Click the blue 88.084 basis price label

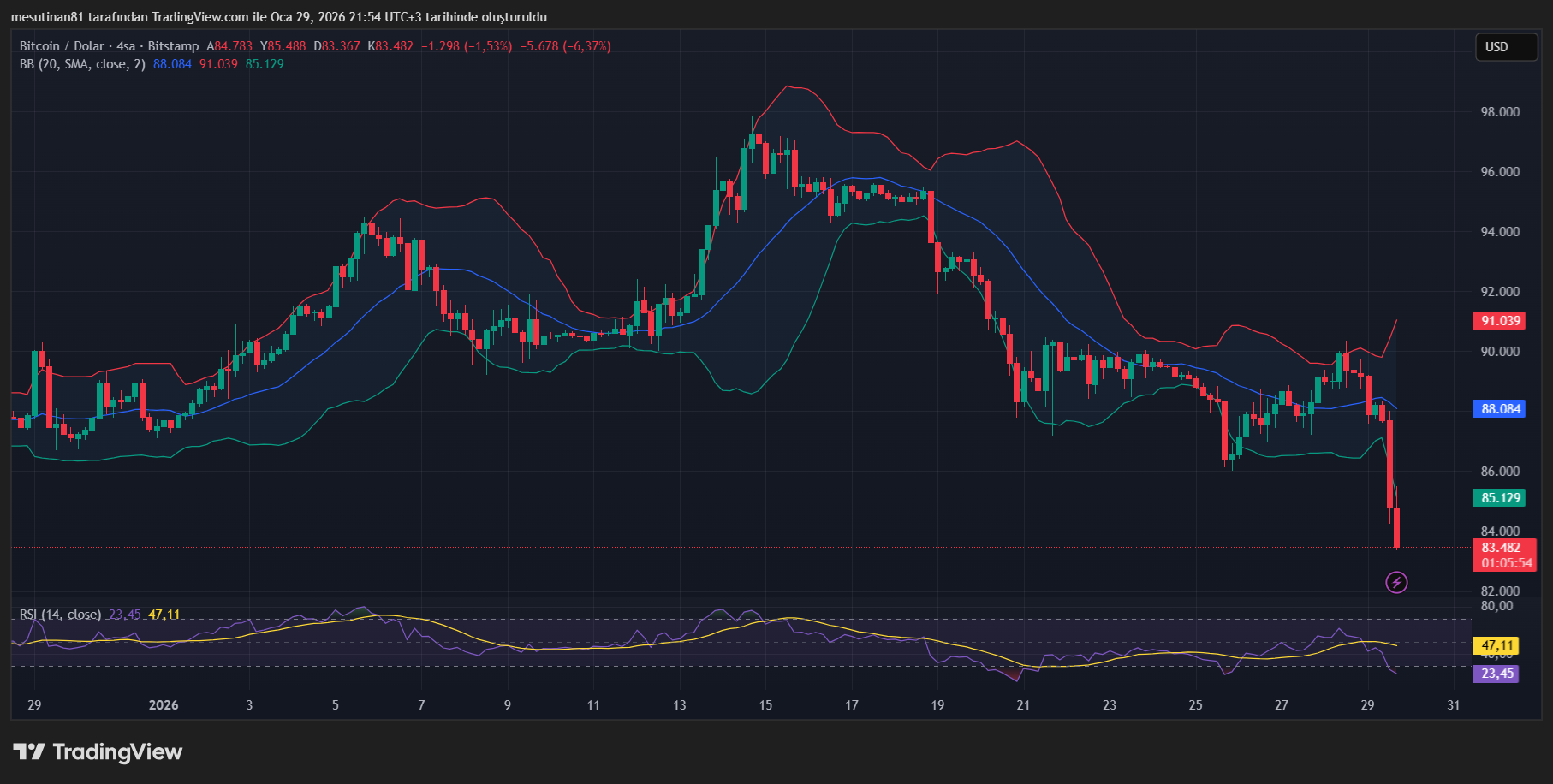pos(1499,409)
